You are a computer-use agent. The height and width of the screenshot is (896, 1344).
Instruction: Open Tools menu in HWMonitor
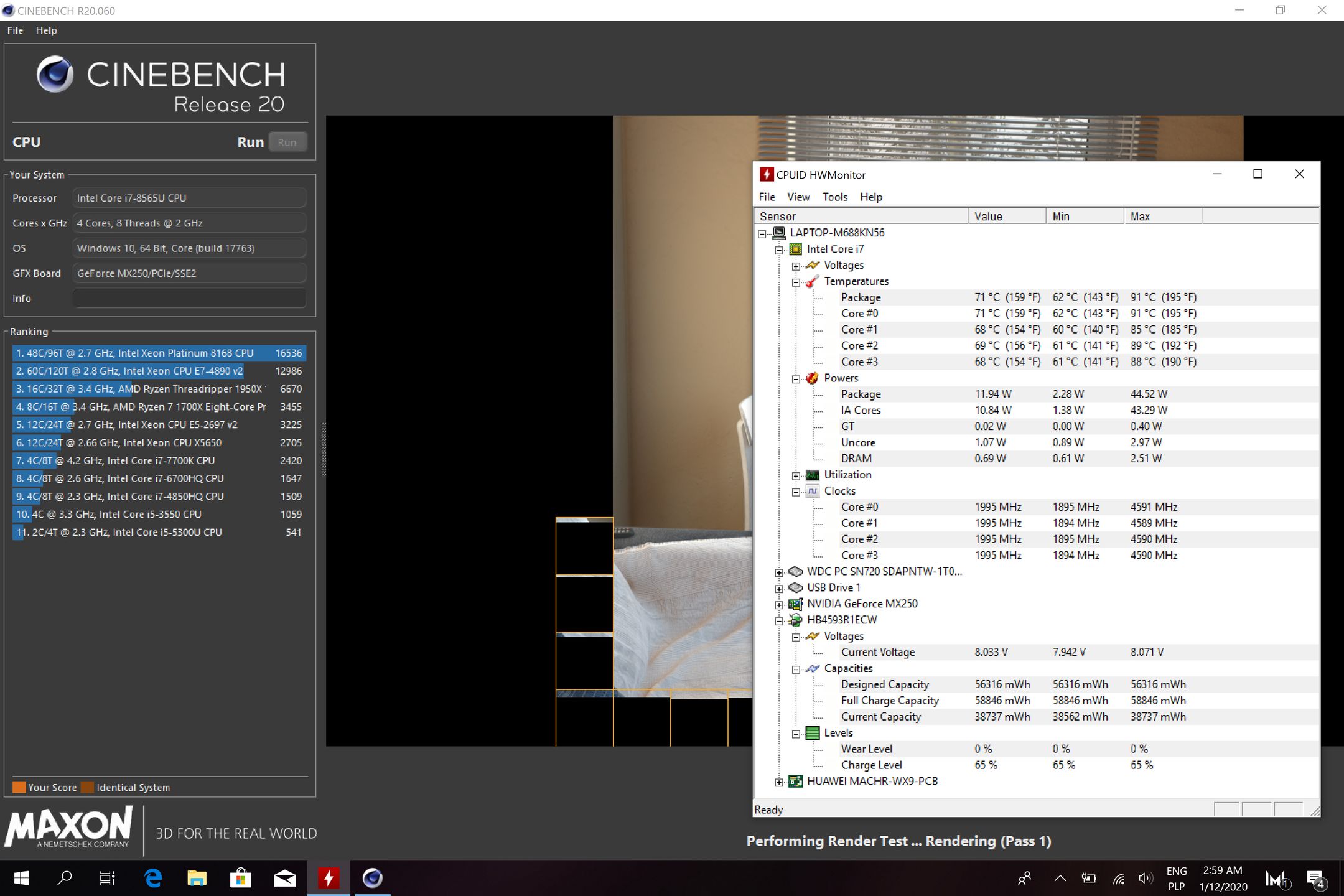pos(834,197)
